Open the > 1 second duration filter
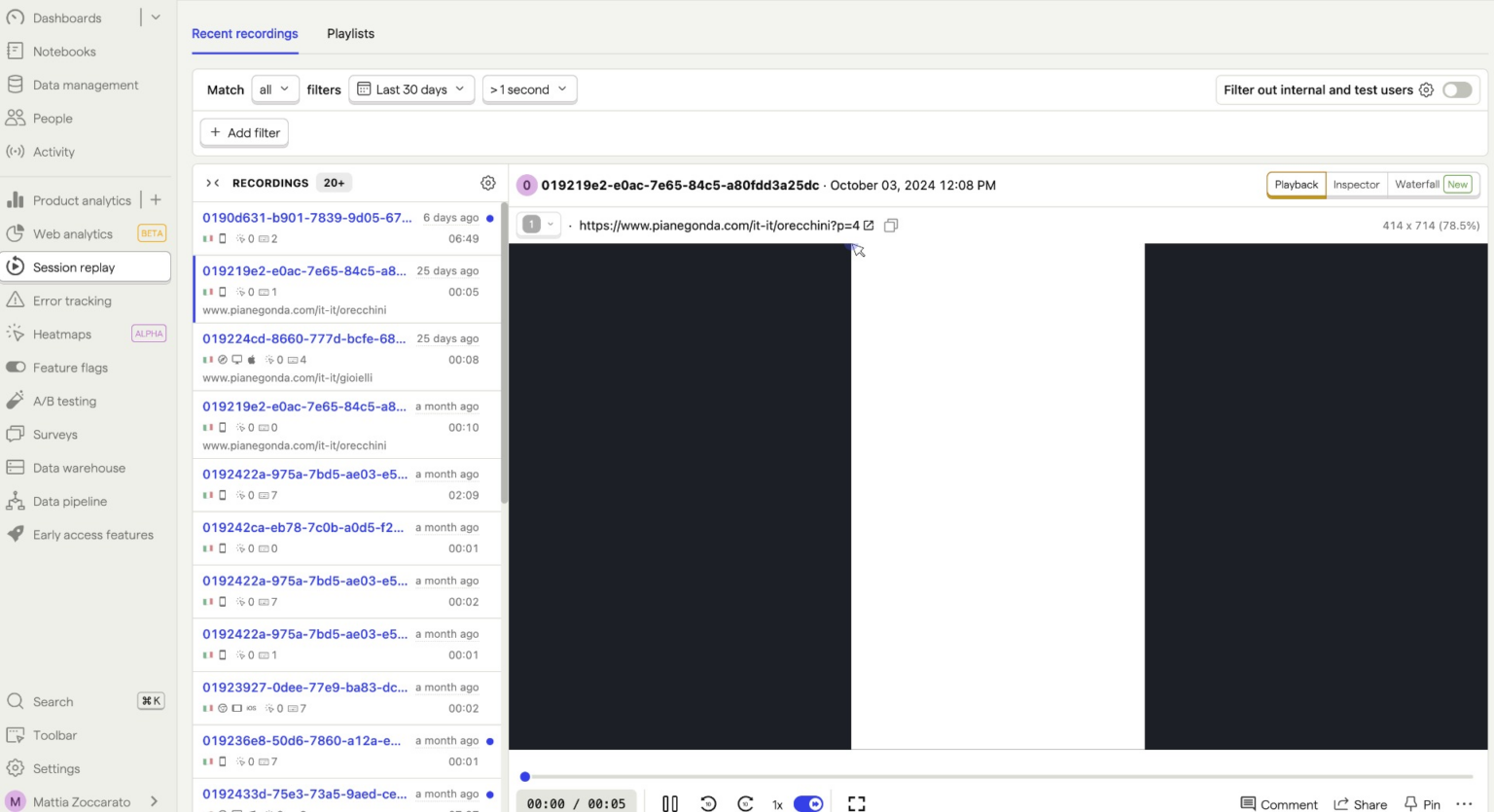Screen dimensions: 1494x812 coord(529,89)
